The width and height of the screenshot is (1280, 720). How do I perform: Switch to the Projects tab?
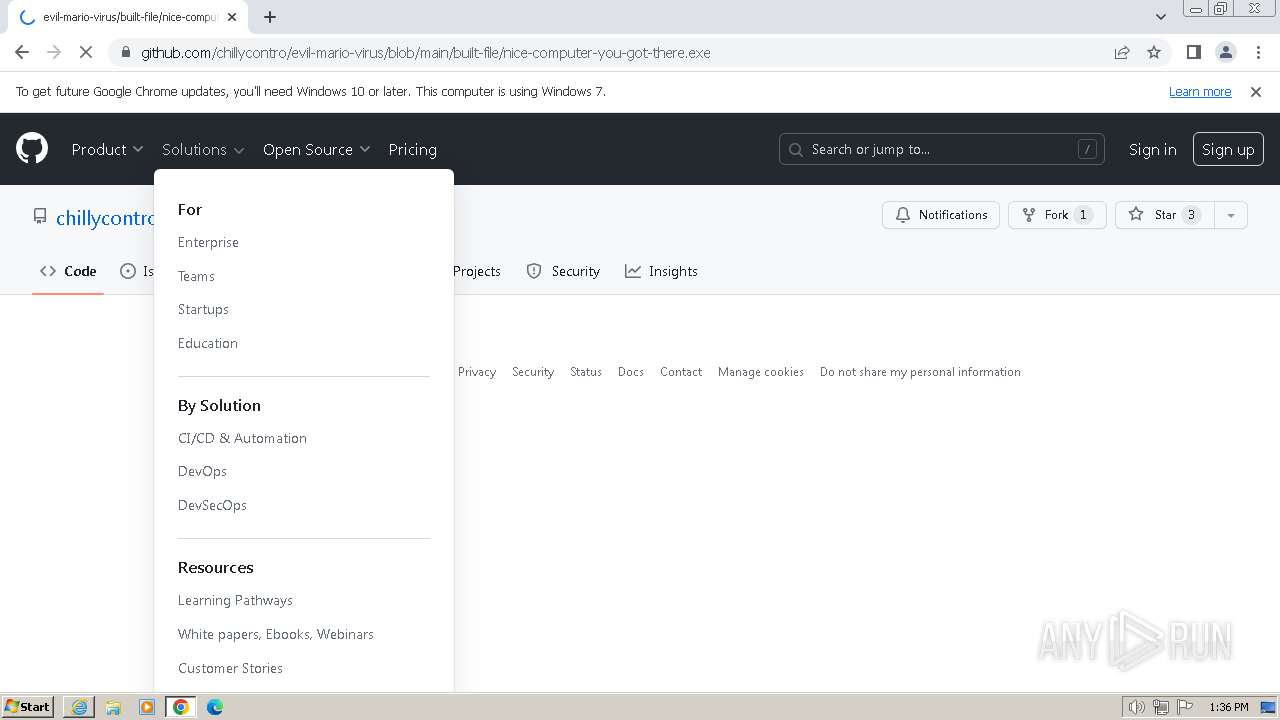(x=476, y=271)
